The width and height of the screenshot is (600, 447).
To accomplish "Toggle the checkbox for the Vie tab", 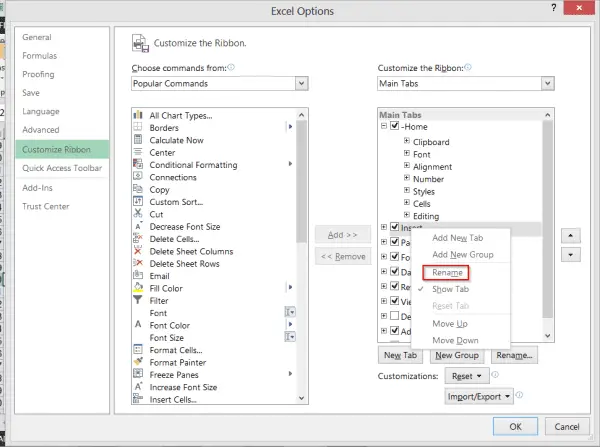I will pos(395,301).
